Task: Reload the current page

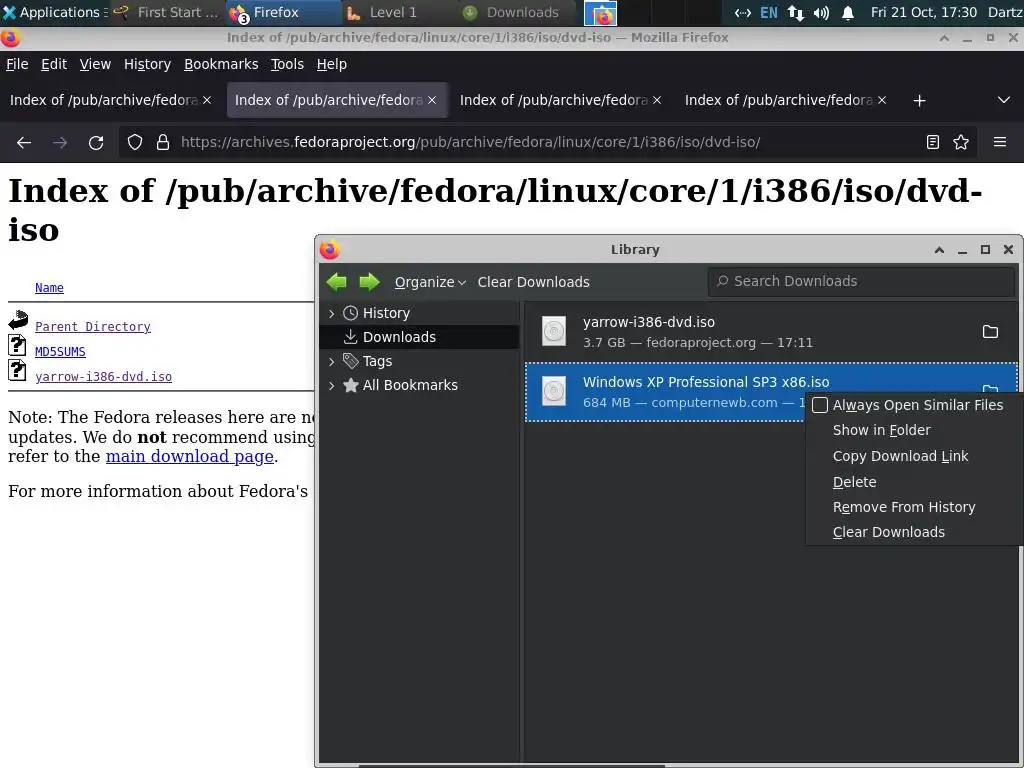Action: pyautogui.click(x=96, y=142)
